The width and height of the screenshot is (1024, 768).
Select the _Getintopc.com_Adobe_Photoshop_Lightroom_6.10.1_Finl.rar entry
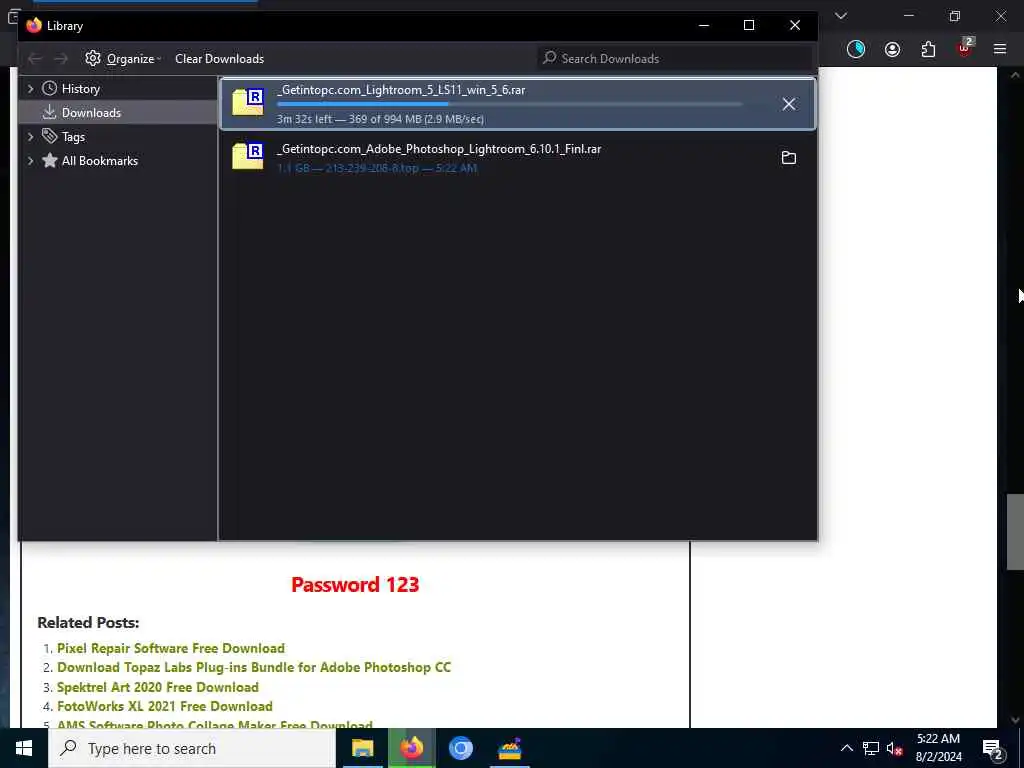517,157
